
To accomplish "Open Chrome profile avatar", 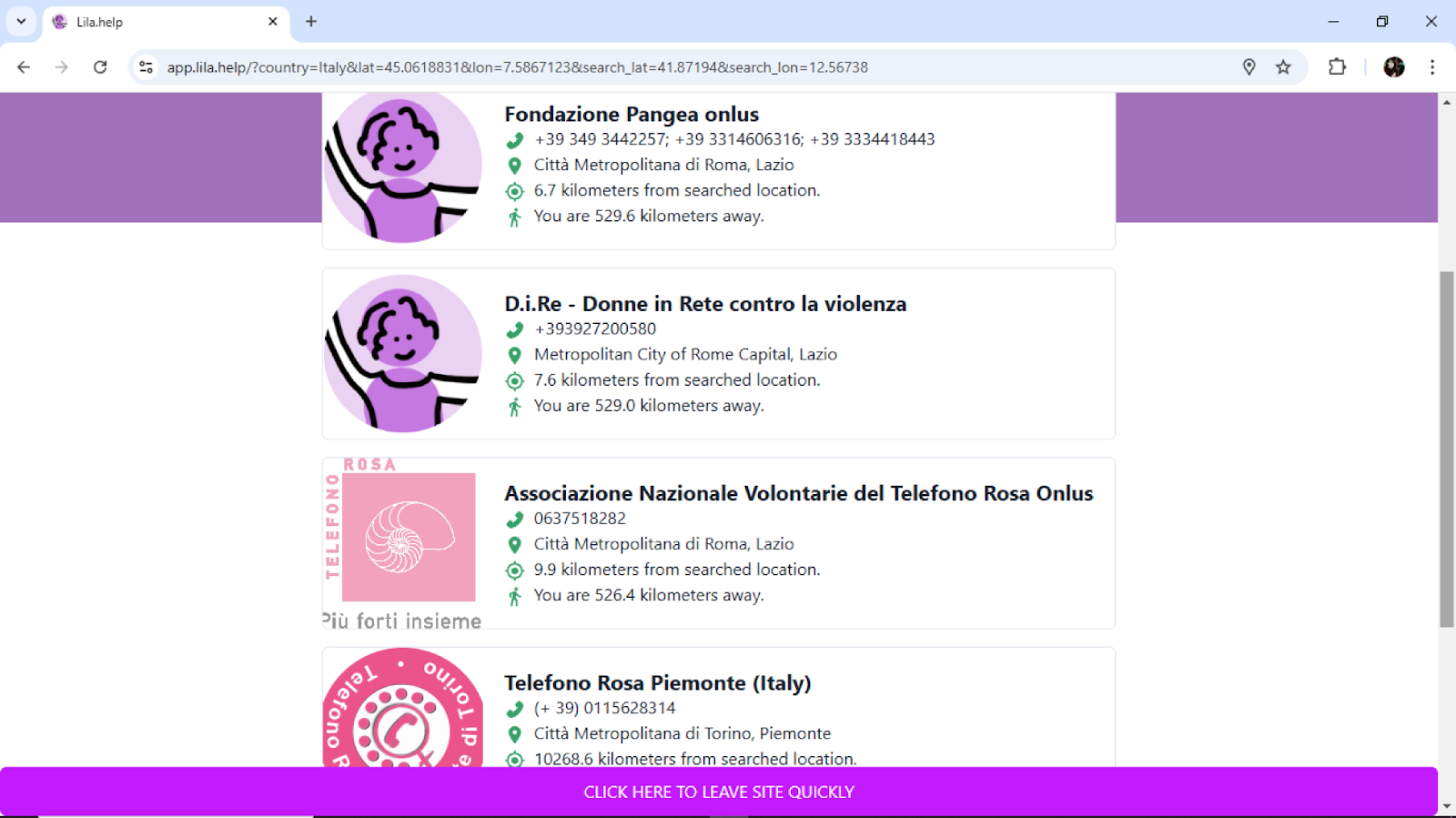I will (x=1394, y=67).
